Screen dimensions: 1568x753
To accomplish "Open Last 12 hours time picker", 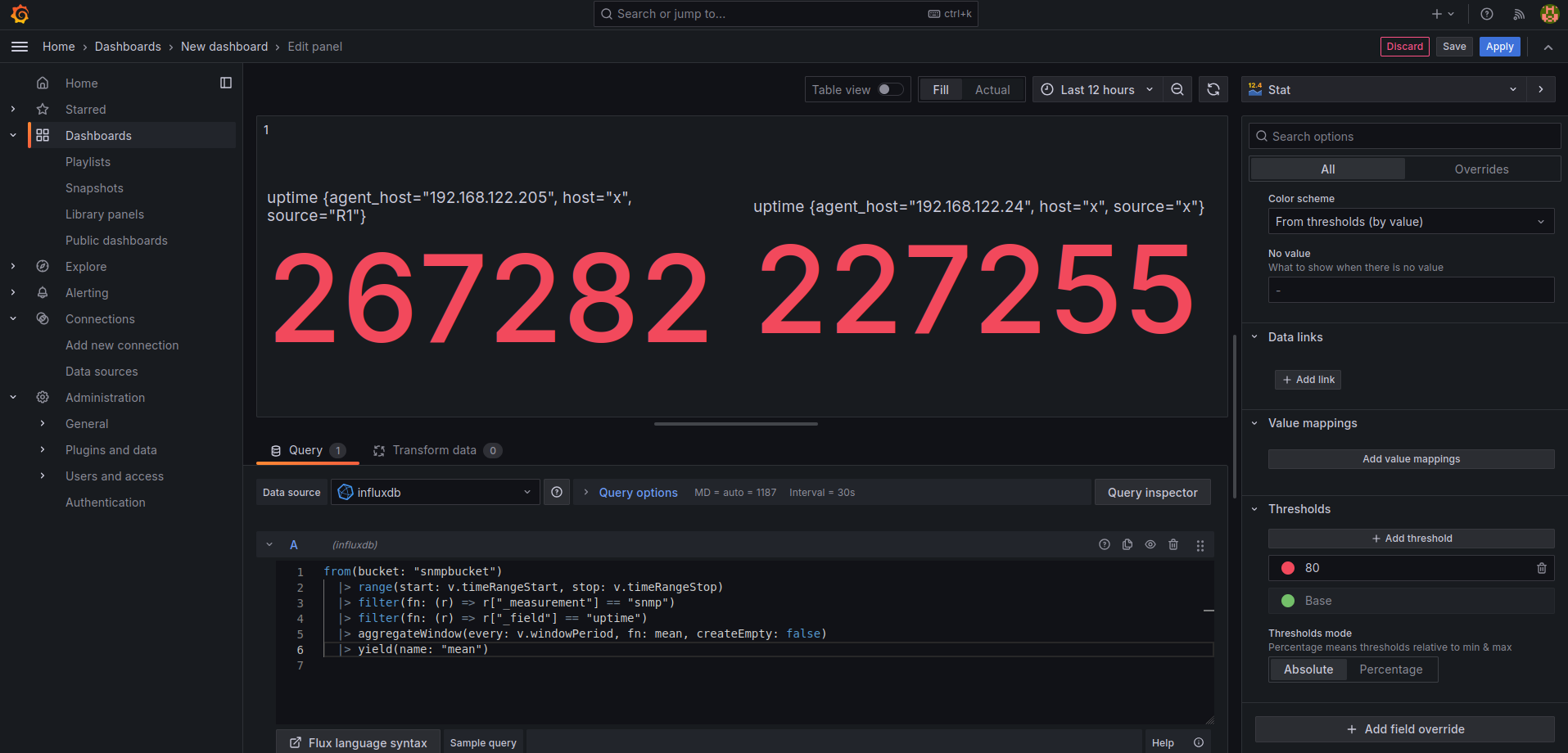I will (x=1098, y=89).
